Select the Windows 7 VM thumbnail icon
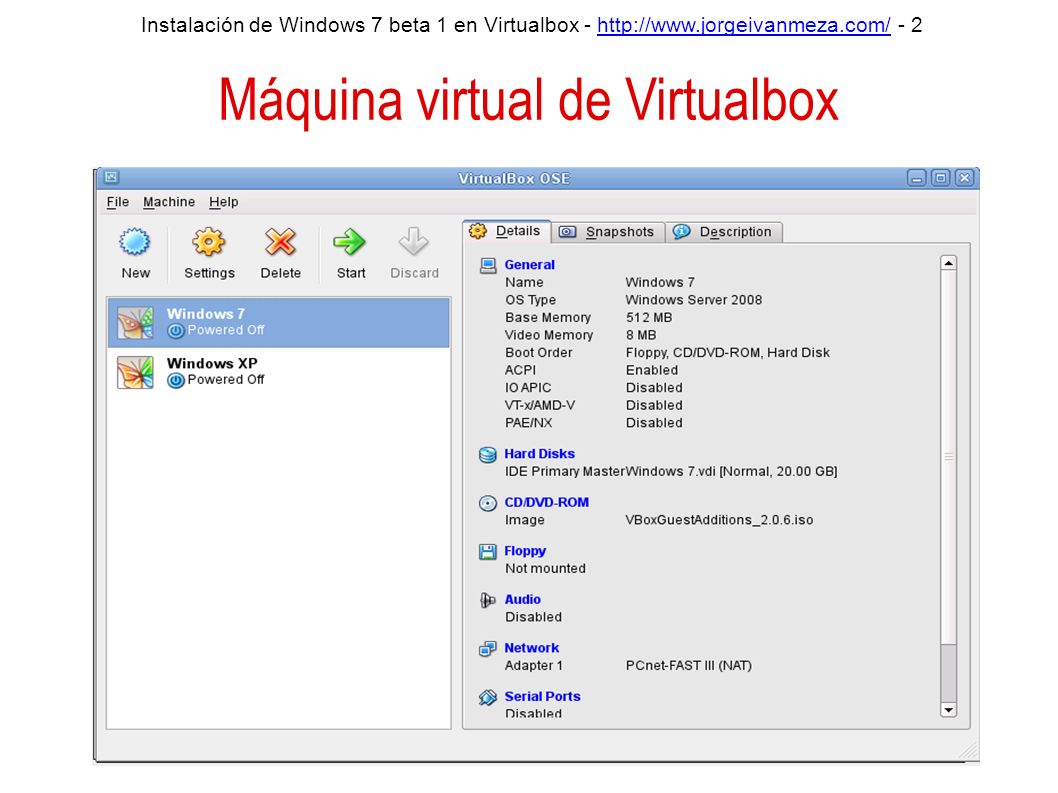 click(x=135, y=323)
